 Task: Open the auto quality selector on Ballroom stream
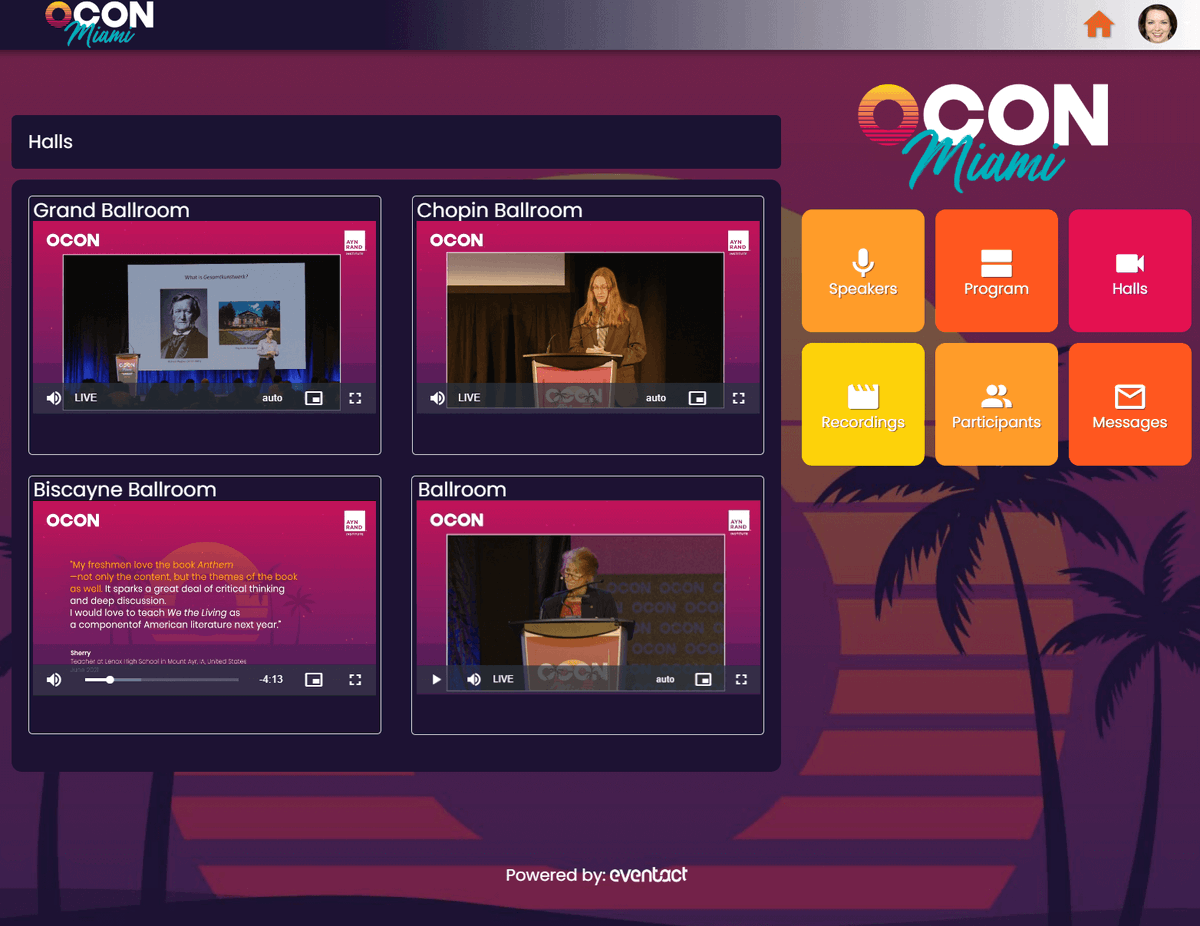coord(664,679)
